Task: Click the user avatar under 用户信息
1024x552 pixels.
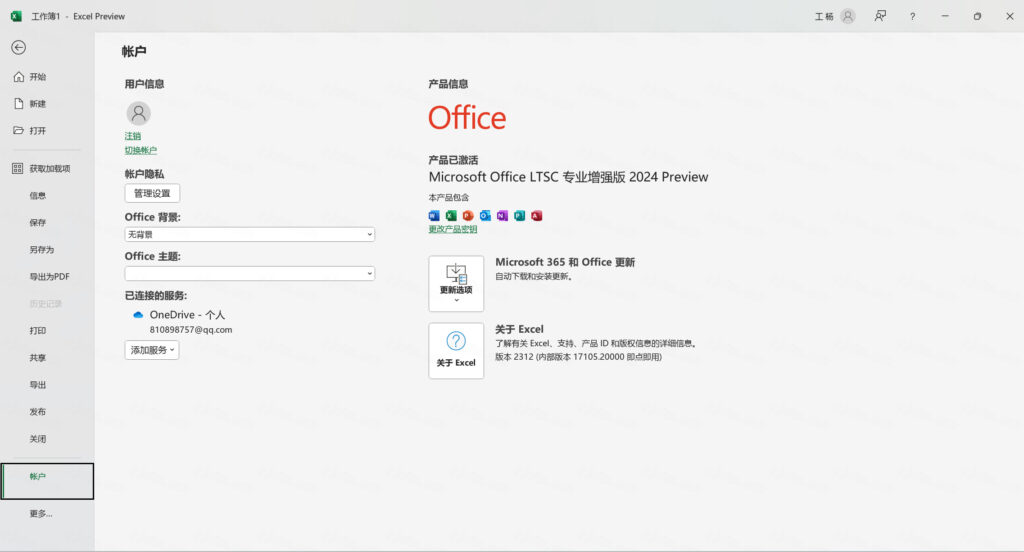Action: point(138,113)
